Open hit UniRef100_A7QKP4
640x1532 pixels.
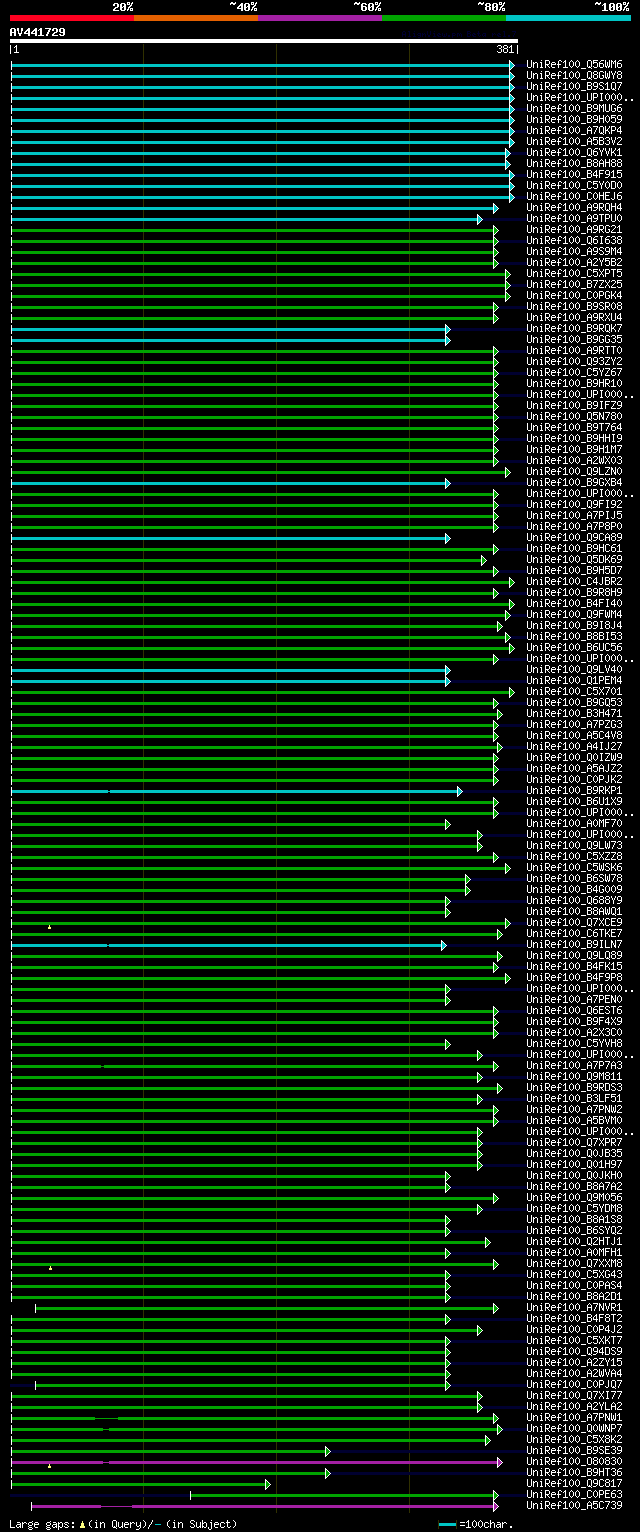pos(574,131)
